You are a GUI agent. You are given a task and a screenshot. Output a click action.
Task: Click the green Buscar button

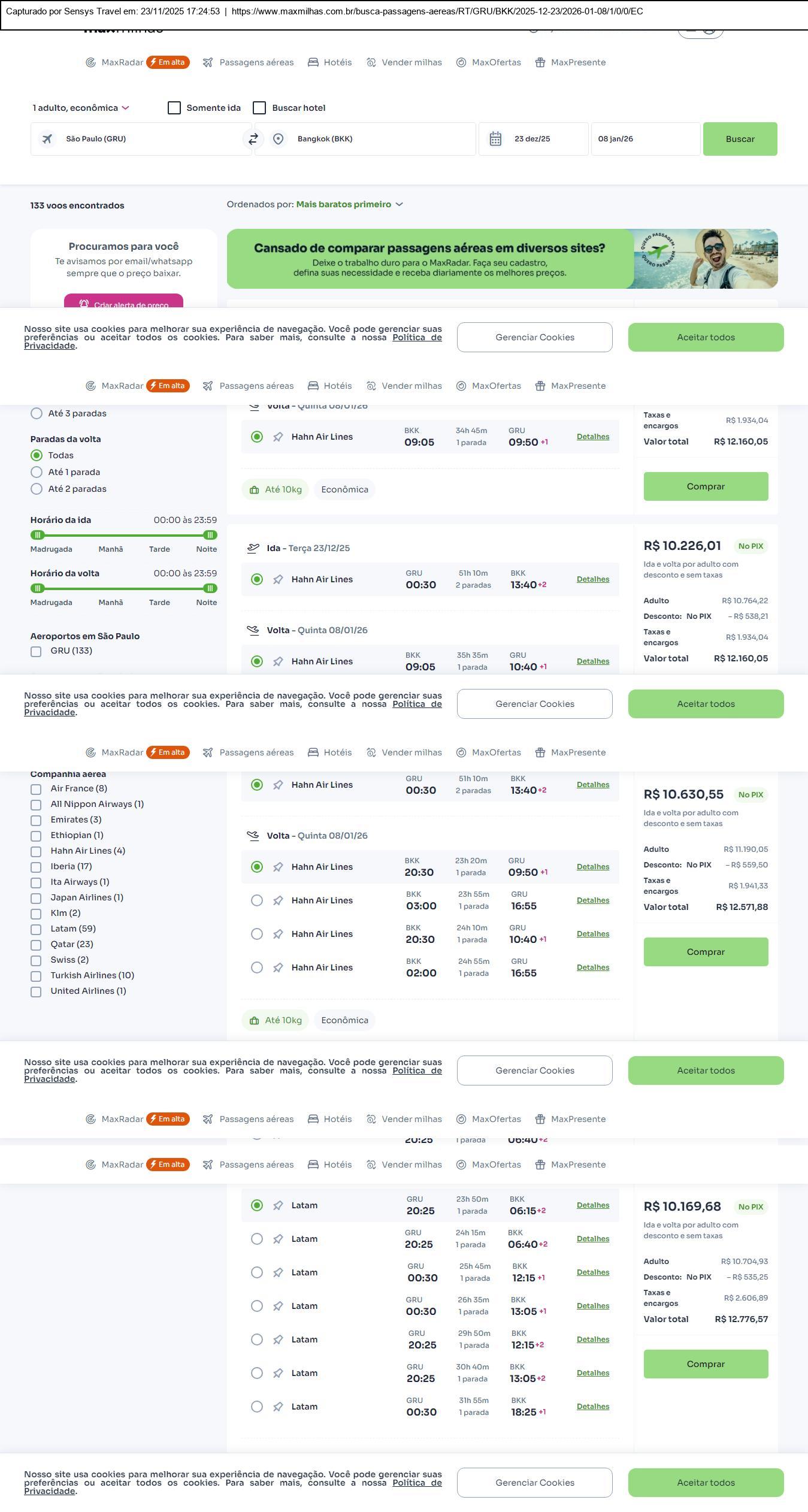pos(740,139)
